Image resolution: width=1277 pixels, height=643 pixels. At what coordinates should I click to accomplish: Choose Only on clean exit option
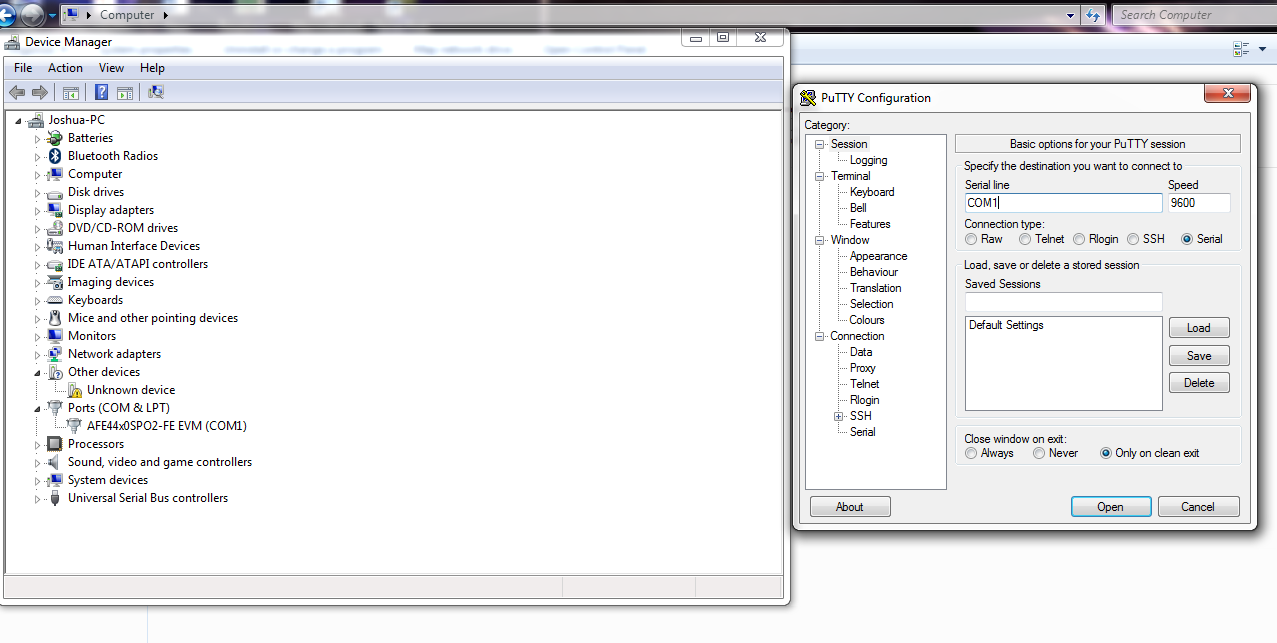point(1106,453)
